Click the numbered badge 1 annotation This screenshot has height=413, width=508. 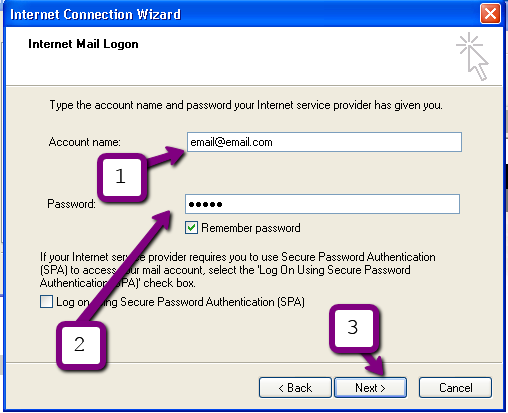click(122, 177)
